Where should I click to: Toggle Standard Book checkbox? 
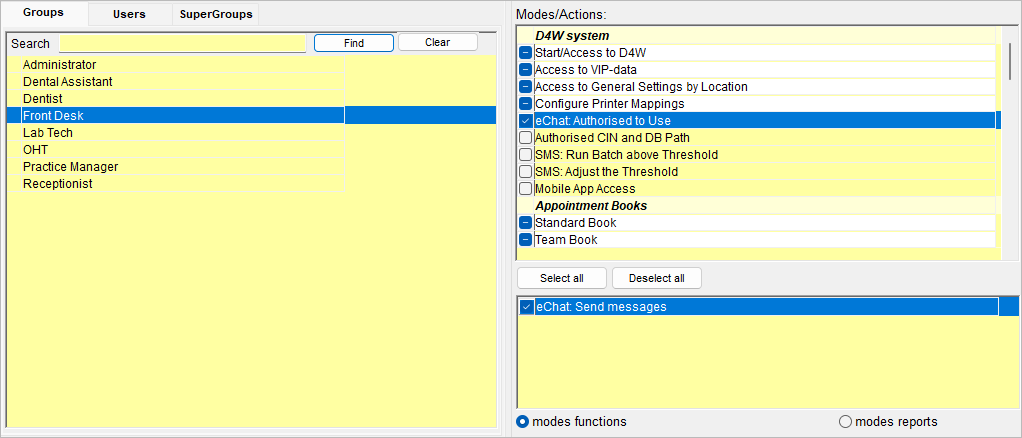(x=525, y=223)
